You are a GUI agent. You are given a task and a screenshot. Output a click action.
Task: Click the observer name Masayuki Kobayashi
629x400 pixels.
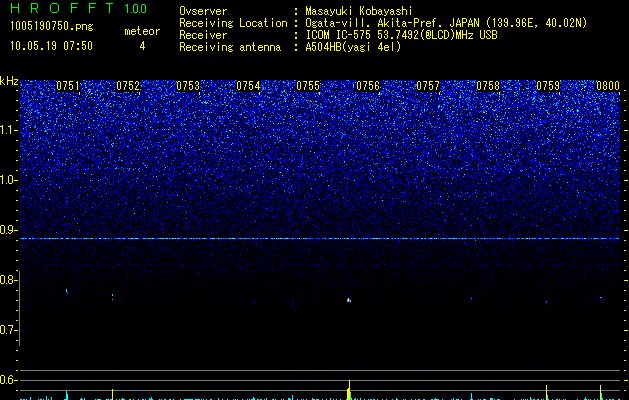(359, 11)
